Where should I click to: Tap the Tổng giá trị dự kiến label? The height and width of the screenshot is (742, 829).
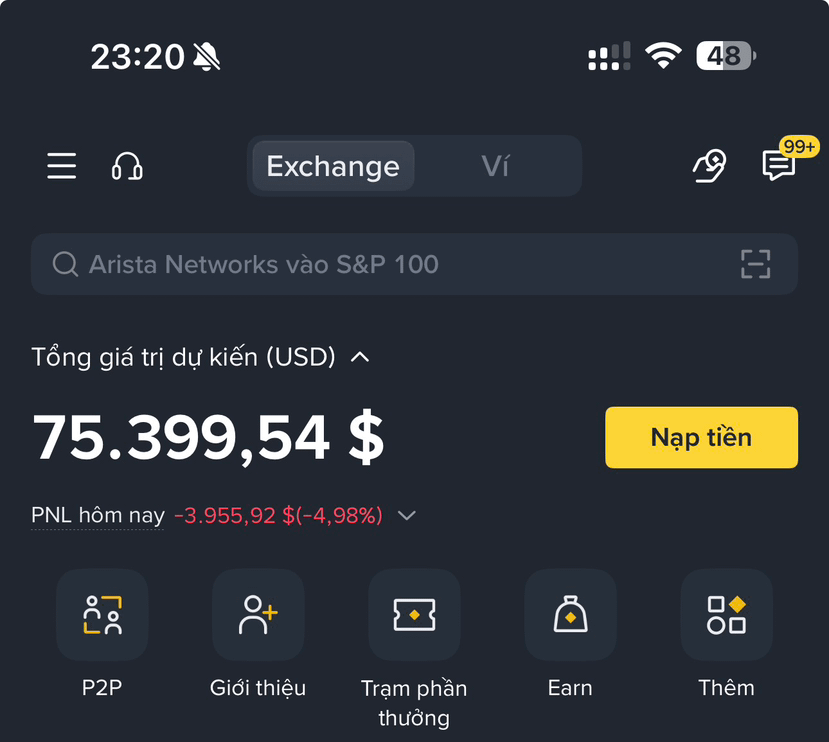coord(183,357)
